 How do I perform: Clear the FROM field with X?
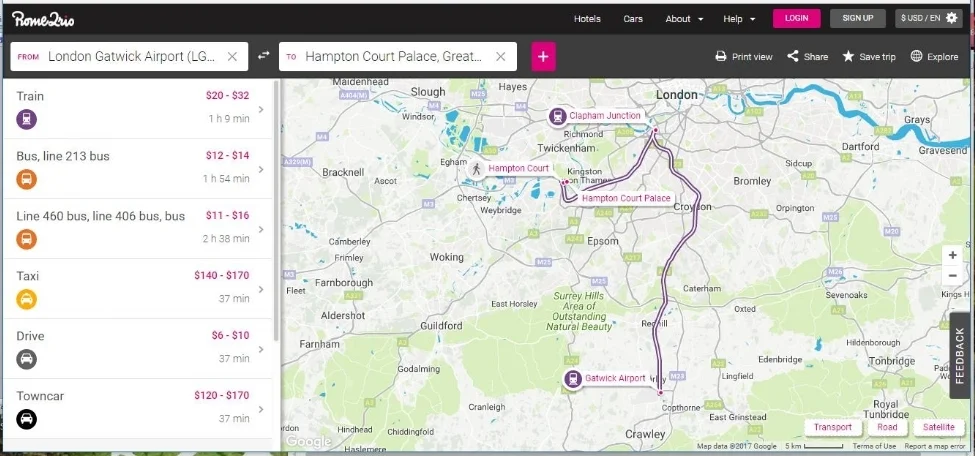click(232, 57)
